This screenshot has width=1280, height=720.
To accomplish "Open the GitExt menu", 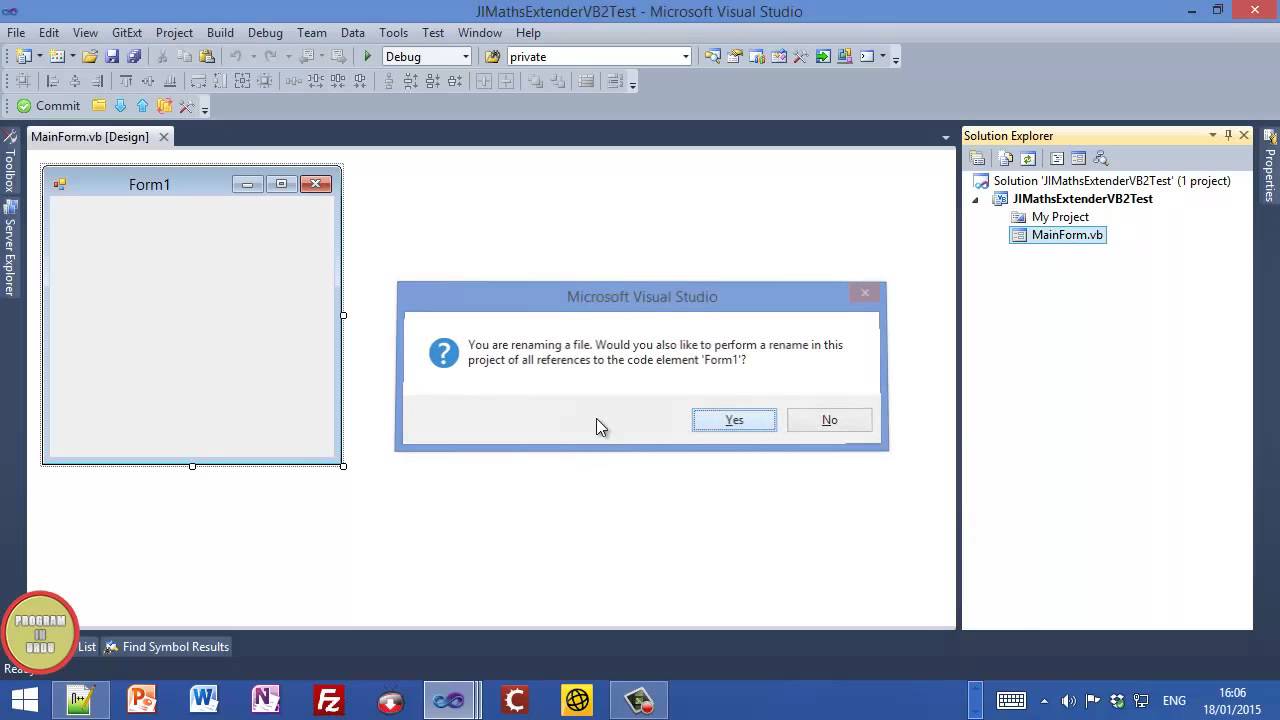I will tap(127, 32).
